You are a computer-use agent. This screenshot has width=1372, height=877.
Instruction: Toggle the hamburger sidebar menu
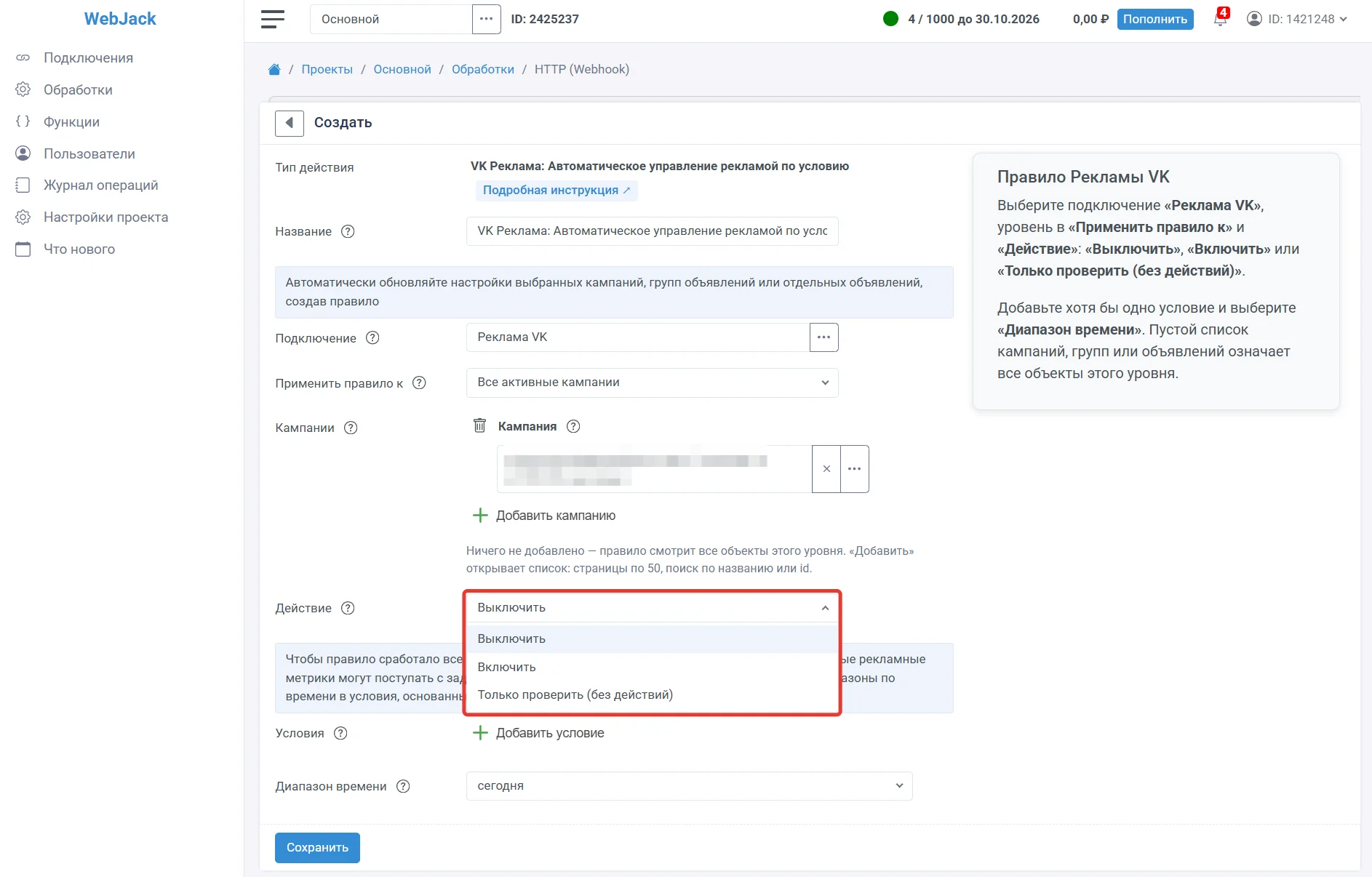pos(273,19)
